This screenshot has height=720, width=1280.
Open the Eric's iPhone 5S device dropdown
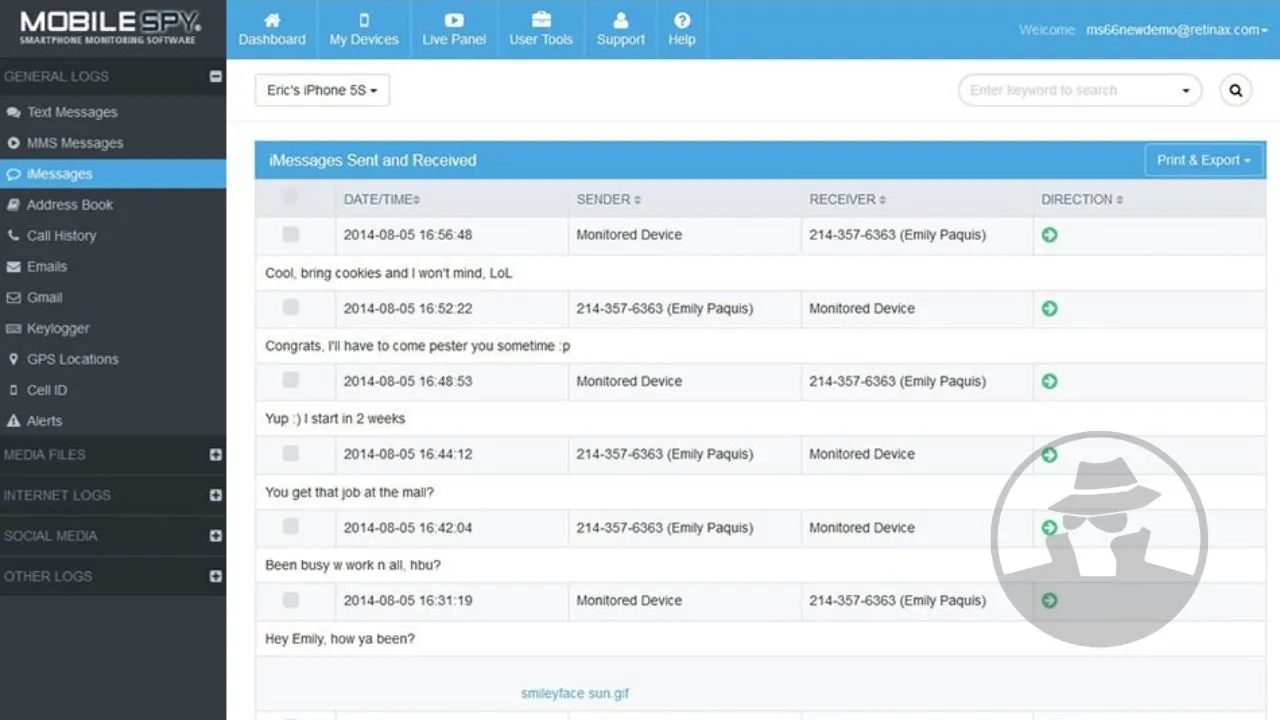tap(322, 90)
